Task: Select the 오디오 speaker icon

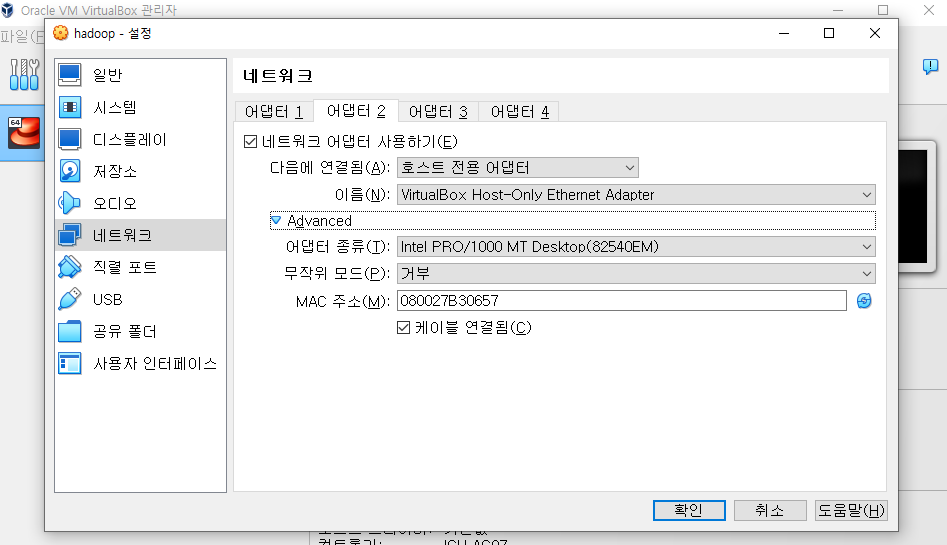Action: (69, 203)
